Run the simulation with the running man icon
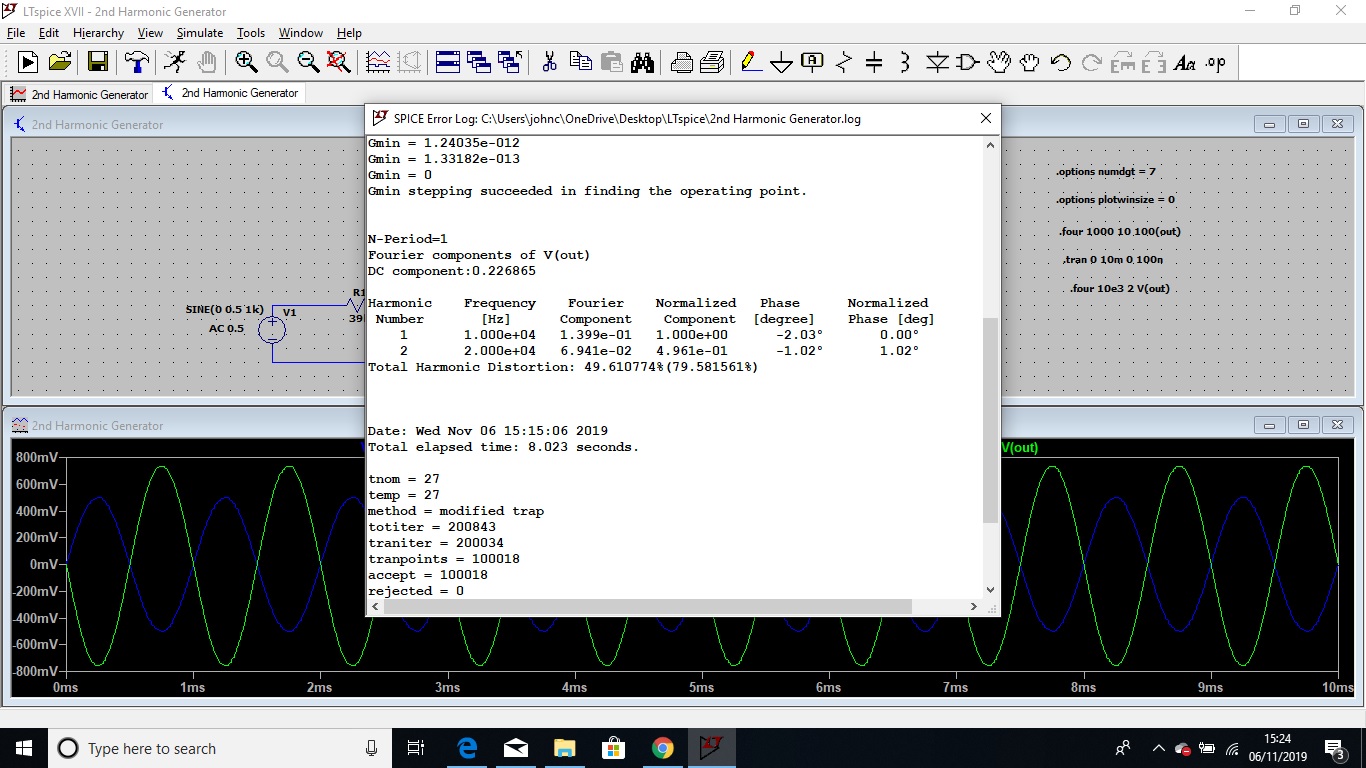 tap(175, 62)
